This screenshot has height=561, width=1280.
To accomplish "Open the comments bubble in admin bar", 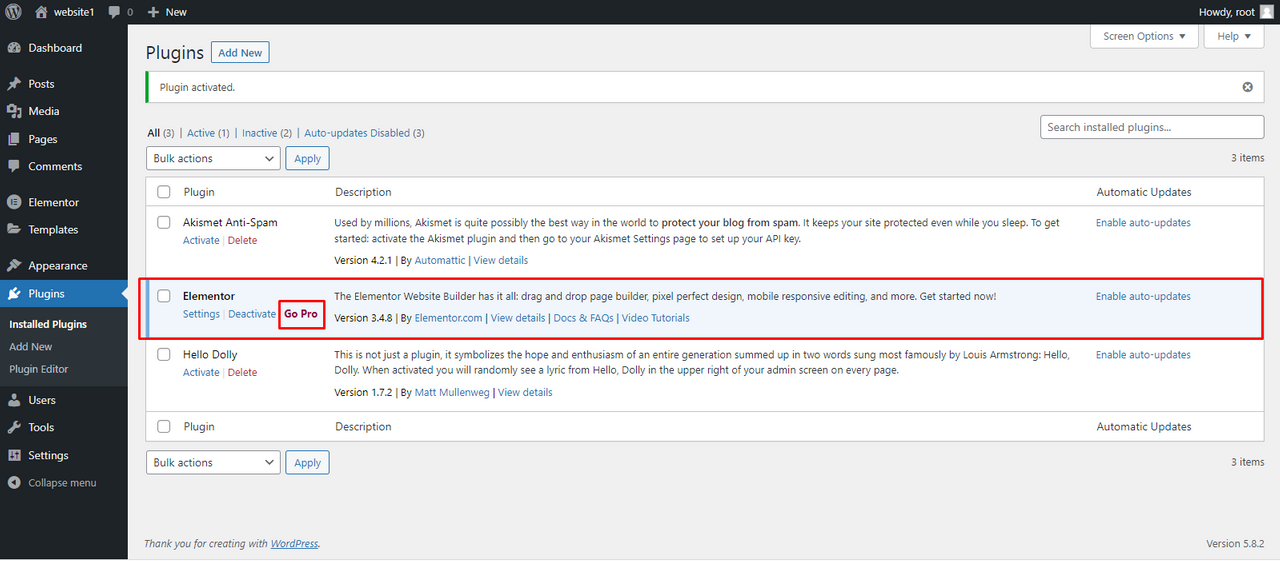I will [x=113, y=12].
